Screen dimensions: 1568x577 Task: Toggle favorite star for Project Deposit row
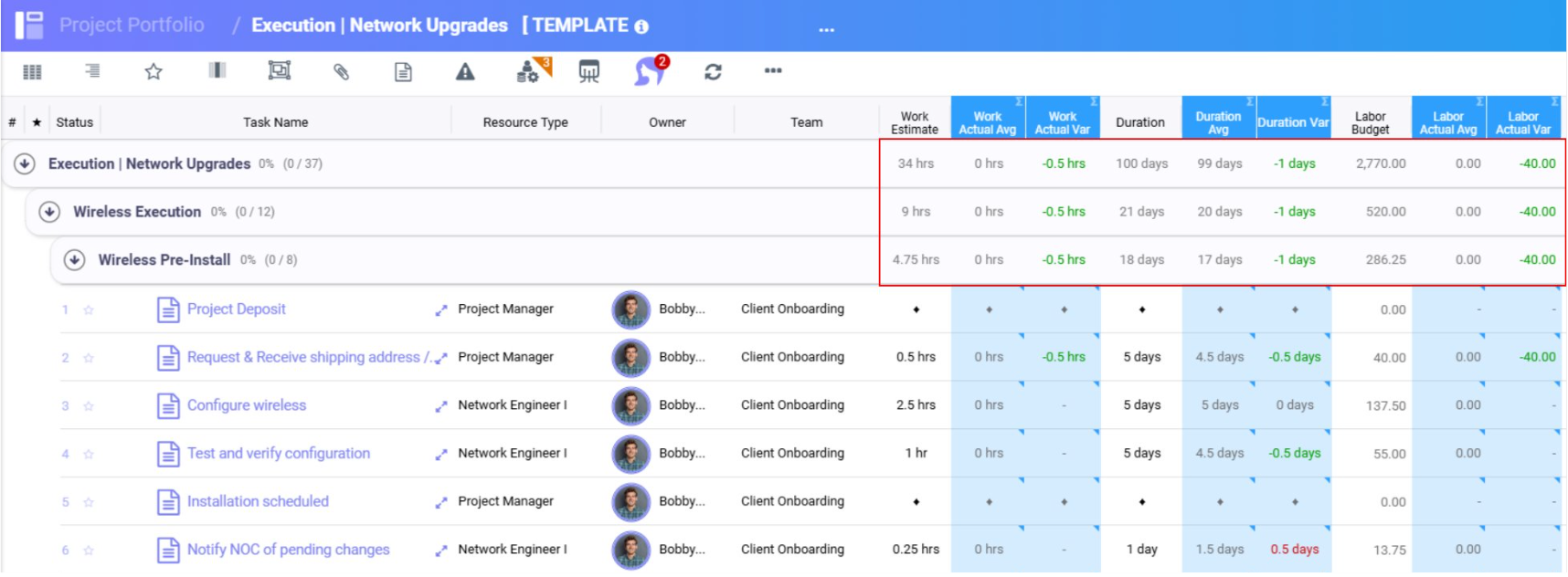pyautogui.click(x=89, y=310)
